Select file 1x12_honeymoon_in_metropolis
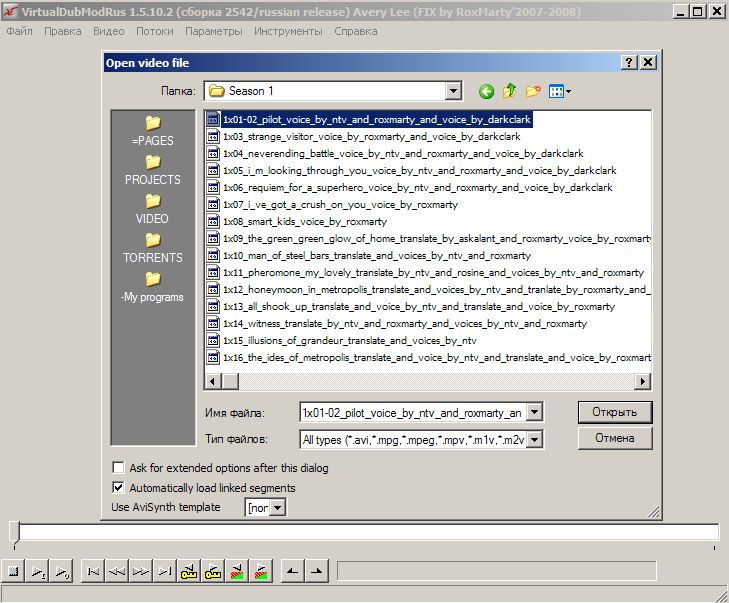The width and height of the screenshot is (729, 603). pyautogui.click(x=437, y=290)
